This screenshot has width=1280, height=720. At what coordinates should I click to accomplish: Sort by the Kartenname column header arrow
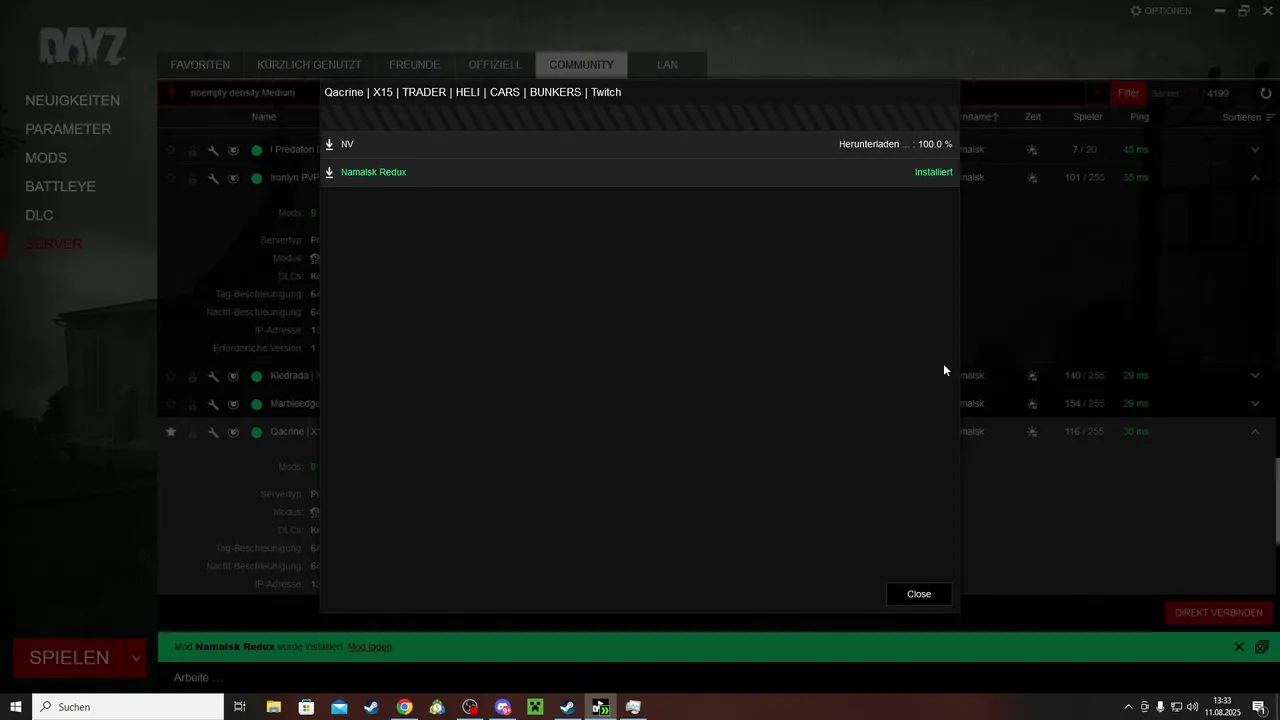click(x=996, y=117)
